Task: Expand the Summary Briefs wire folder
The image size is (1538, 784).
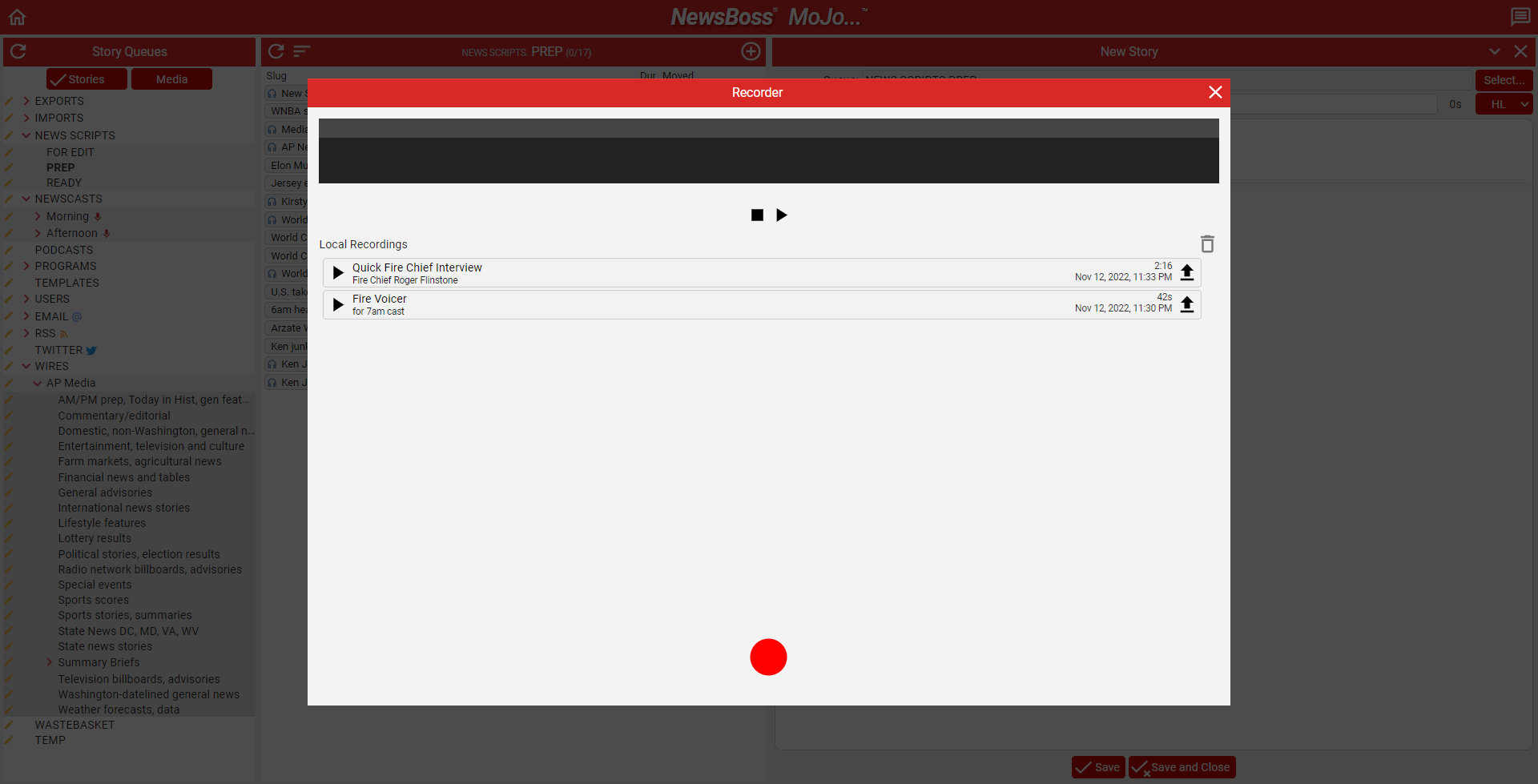Action: tap(50, 662)
